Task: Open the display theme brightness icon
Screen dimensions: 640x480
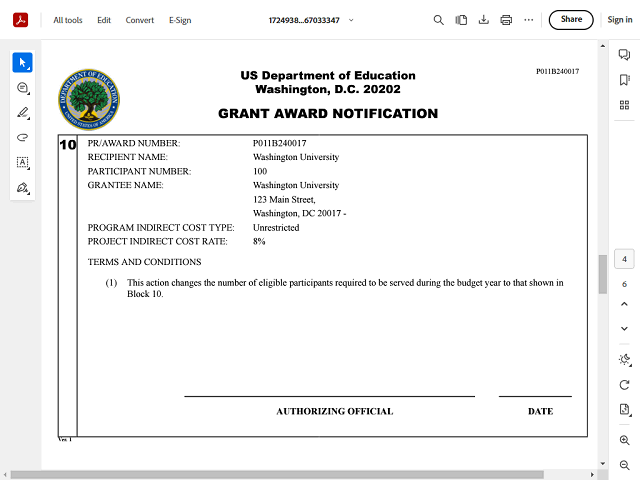Action: click(x=624, y=360)
